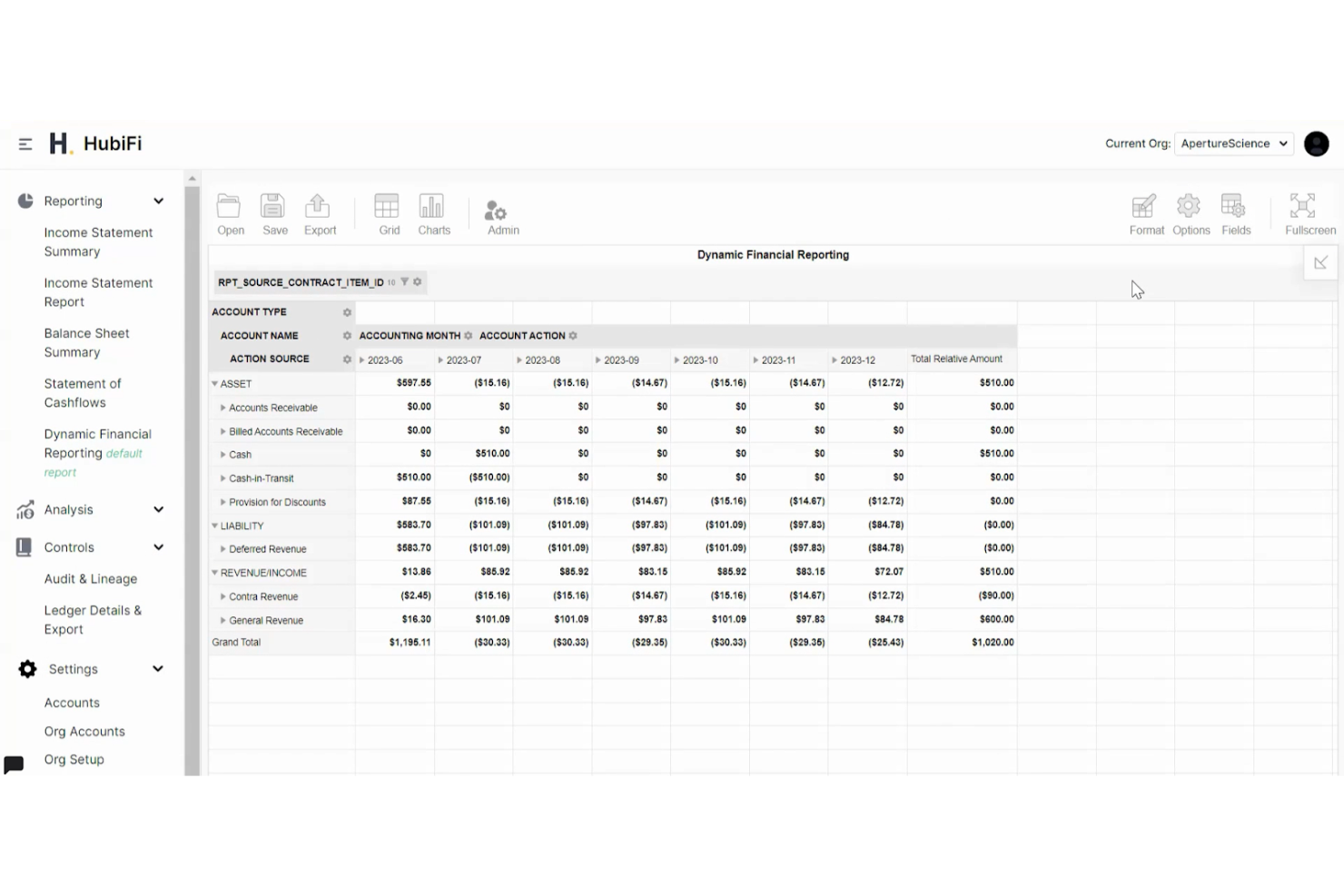1344x896 pixels.
Task: Expand the Cash account row
Action: [x=223, y=454]
